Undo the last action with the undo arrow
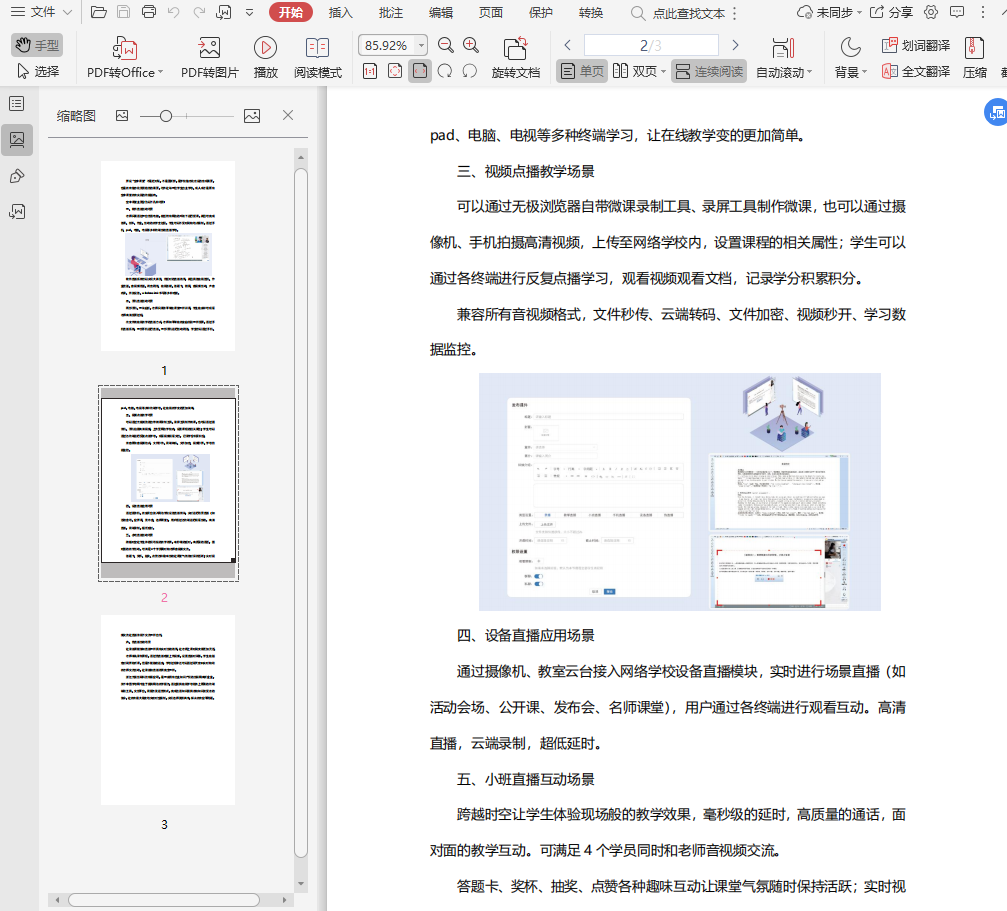 (x=173, y=12)
